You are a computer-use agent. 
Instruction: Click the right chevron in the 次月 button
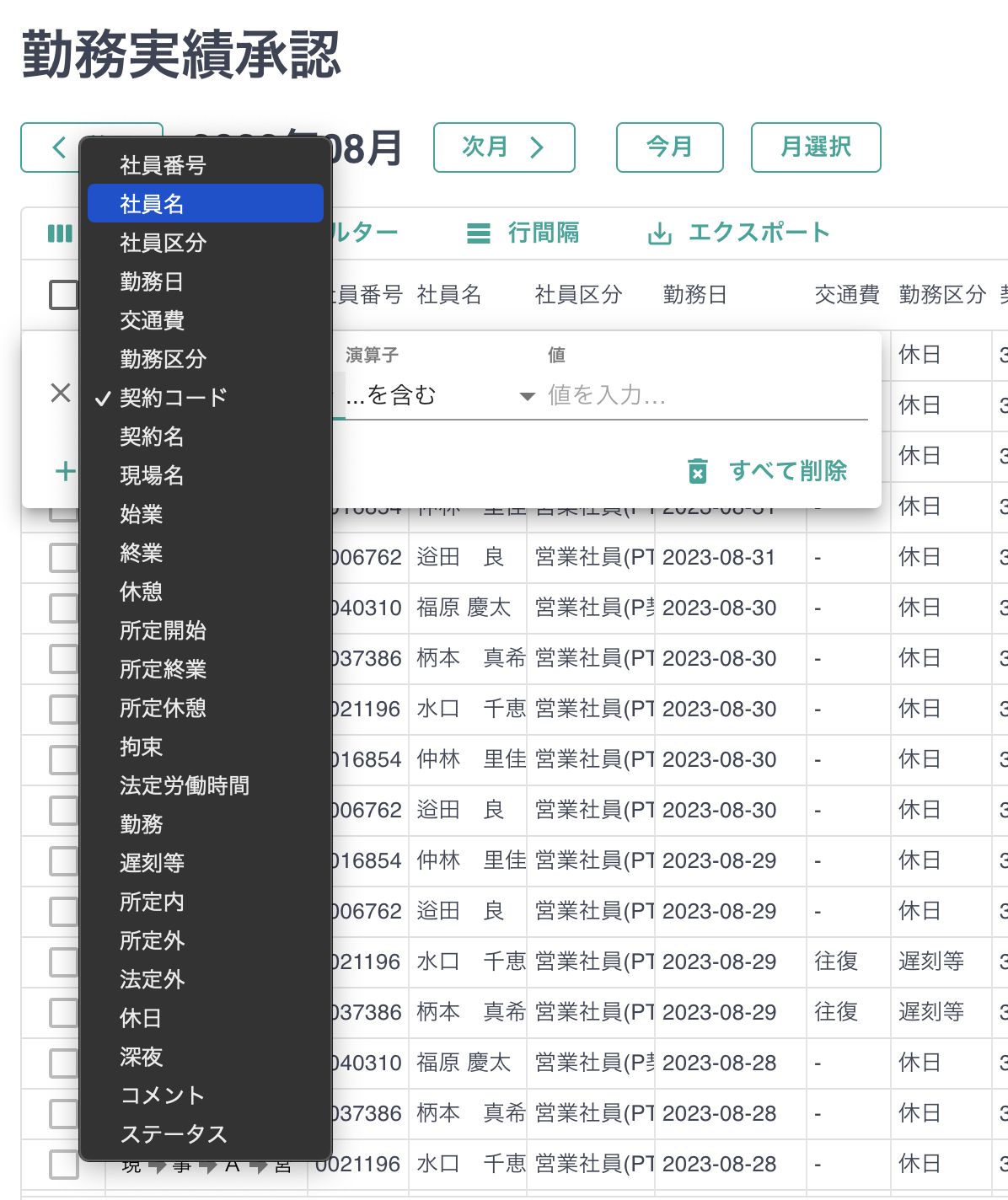point(537,147)
